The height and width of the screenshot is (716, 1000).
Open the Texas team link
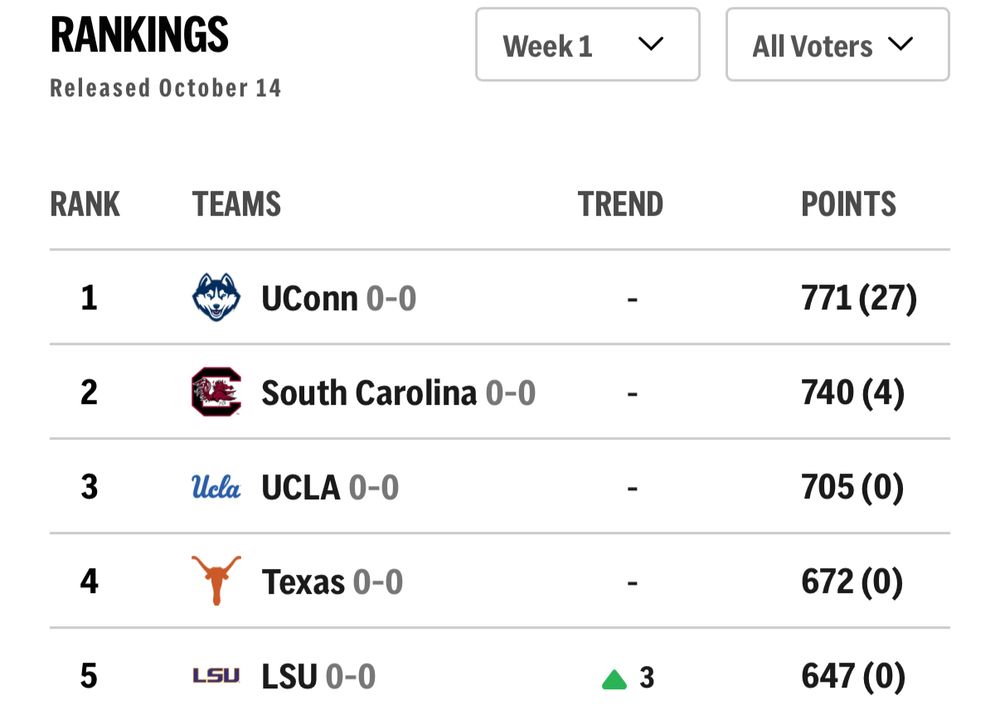coord(303,581)
